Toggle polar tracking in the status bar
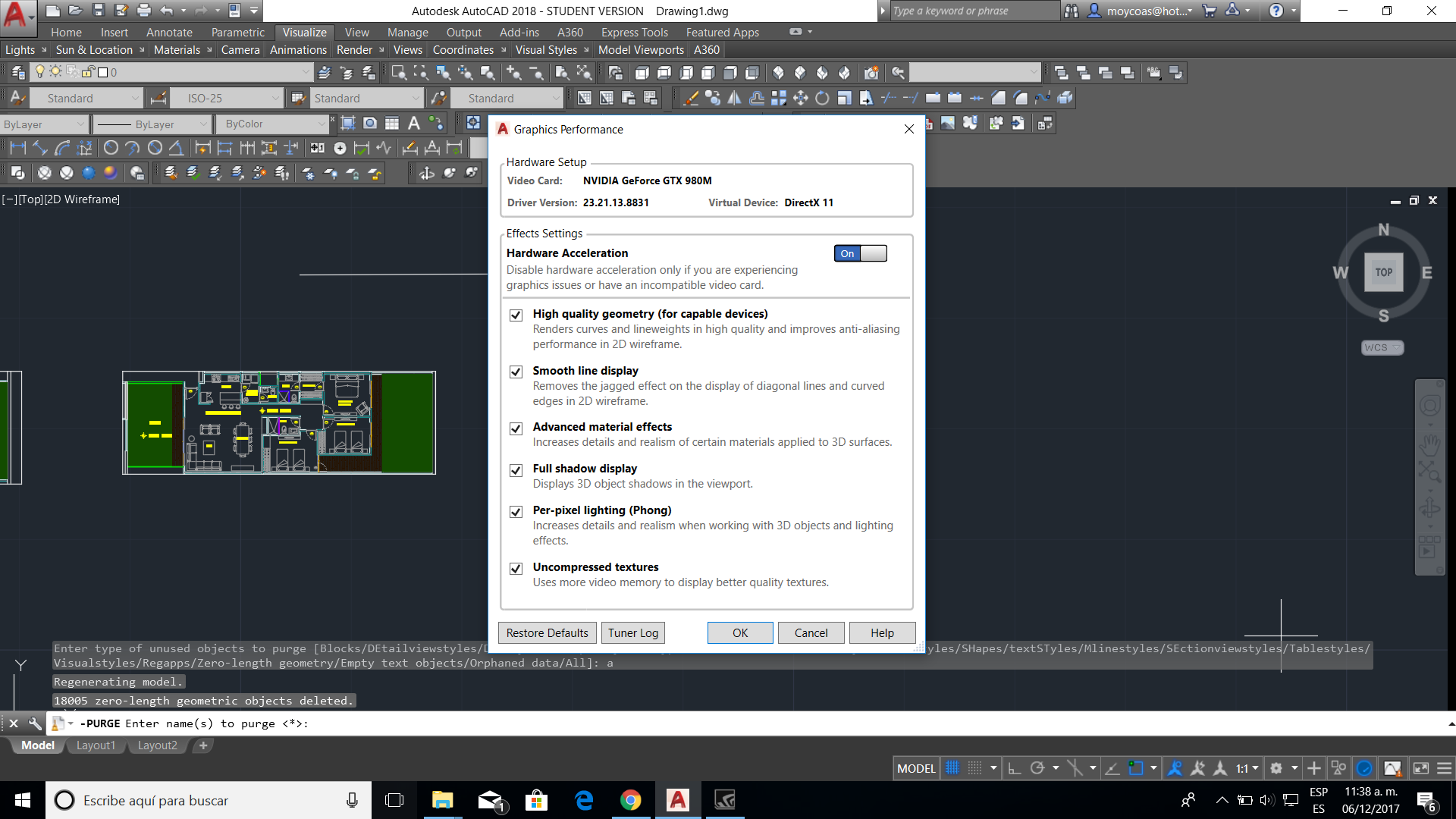This screenshot has width=1456, height=819. point(1037,767)
